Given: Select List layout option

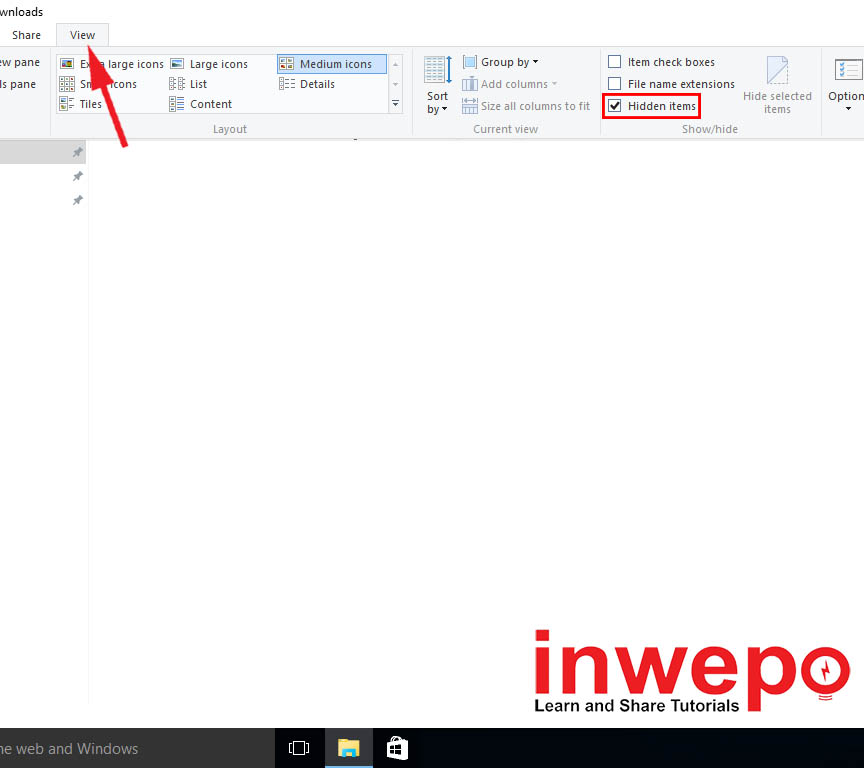Looking at the screenshot, I should click(x=188, y=84).
